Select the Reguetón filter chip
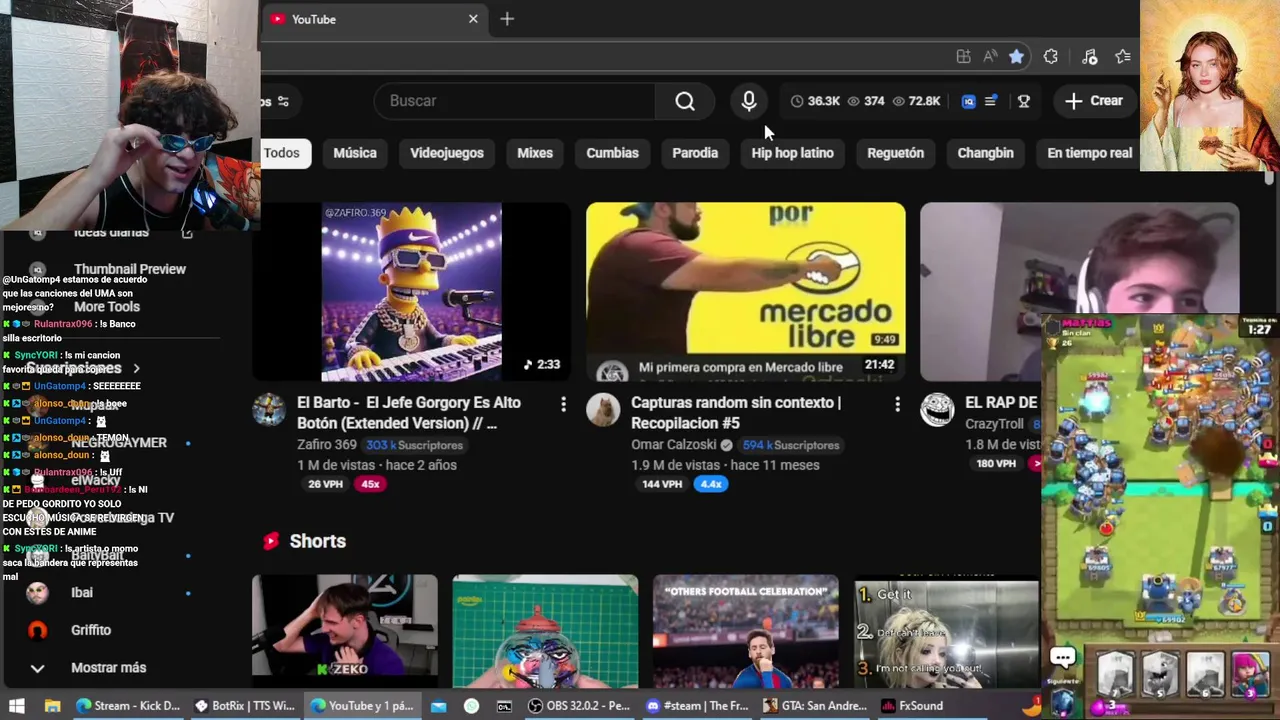The height and width of the screenshot is (720, 1280). coord(896,153)
